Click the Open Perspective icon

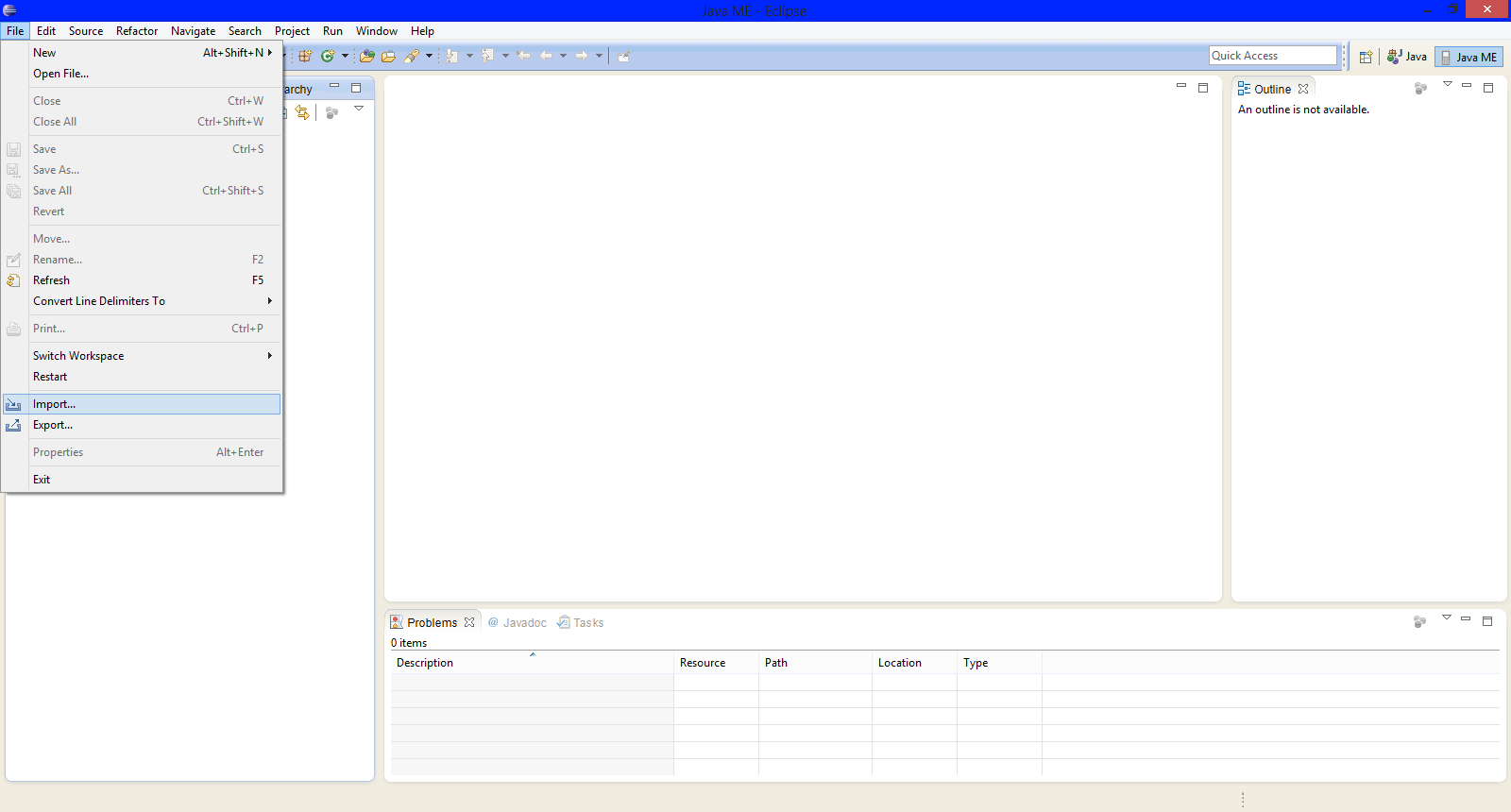1366,57
